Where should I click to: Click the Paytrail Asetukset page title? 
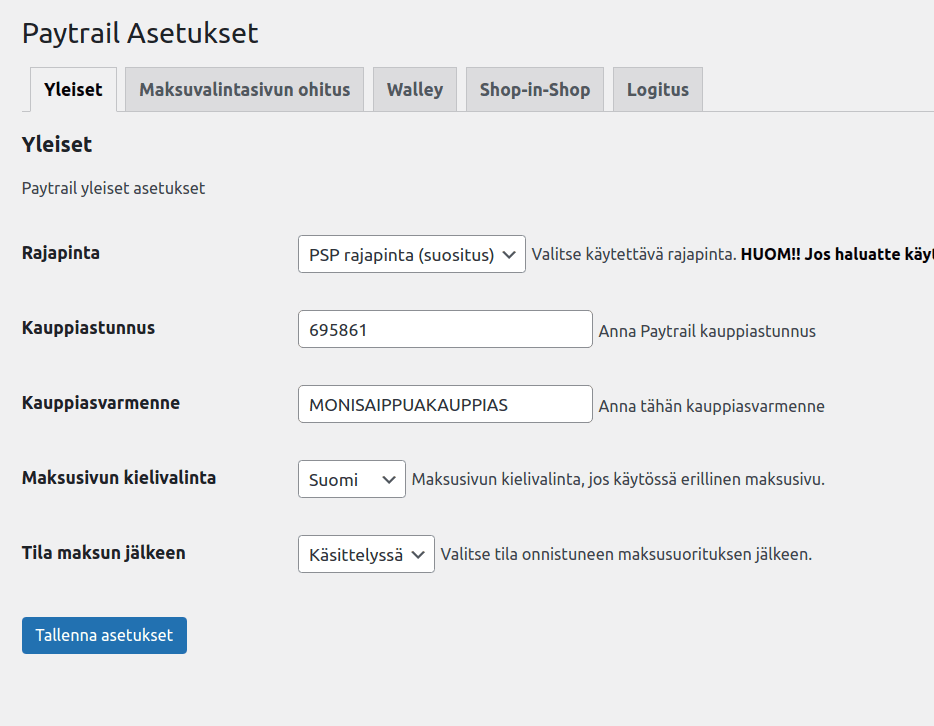click(x=140, y=33)
